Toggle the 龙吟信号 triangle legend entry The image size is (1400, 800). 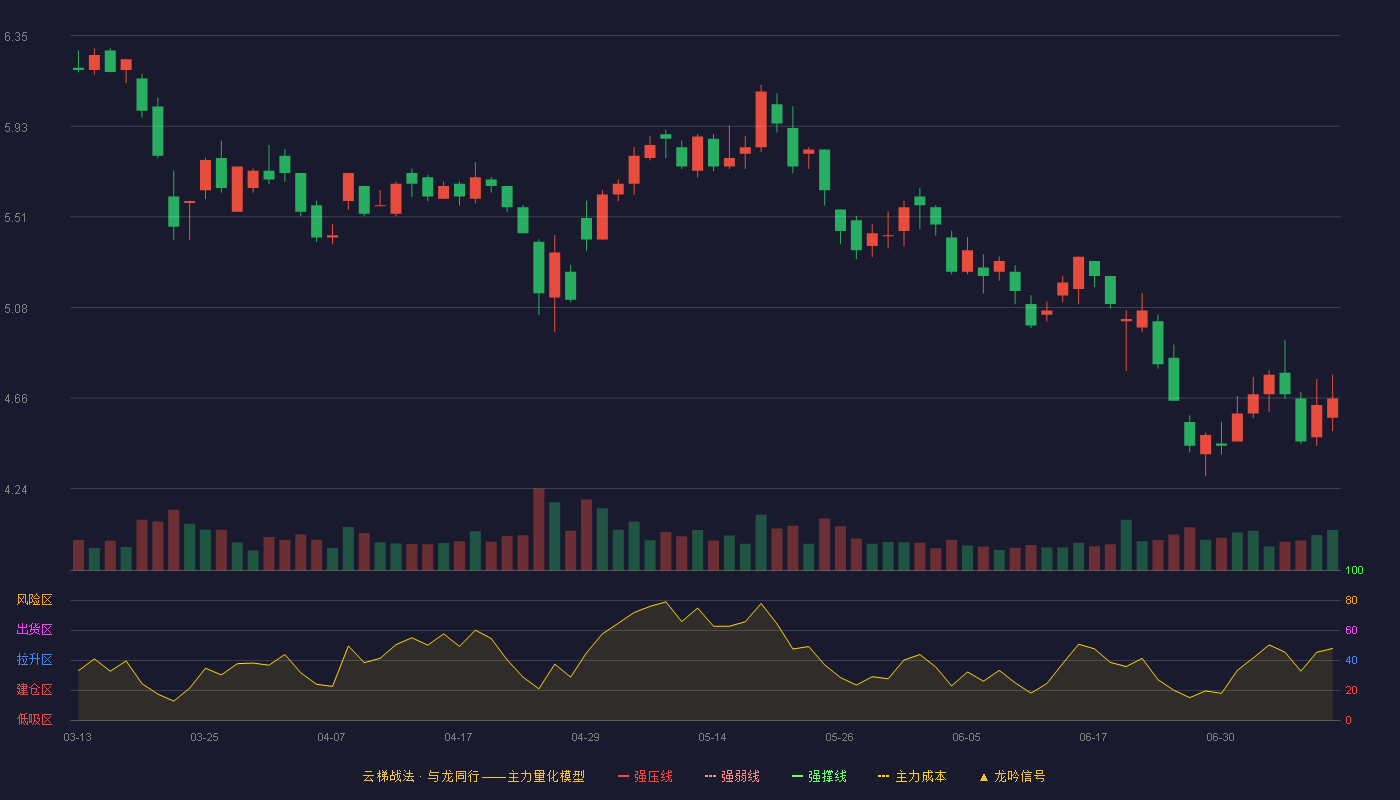point(1012,776)
